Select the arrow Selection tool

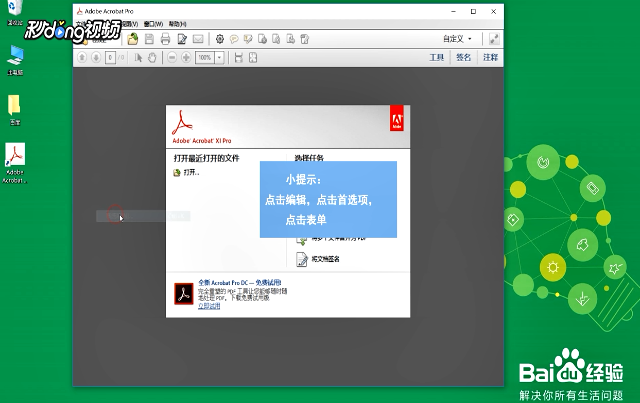138,58
